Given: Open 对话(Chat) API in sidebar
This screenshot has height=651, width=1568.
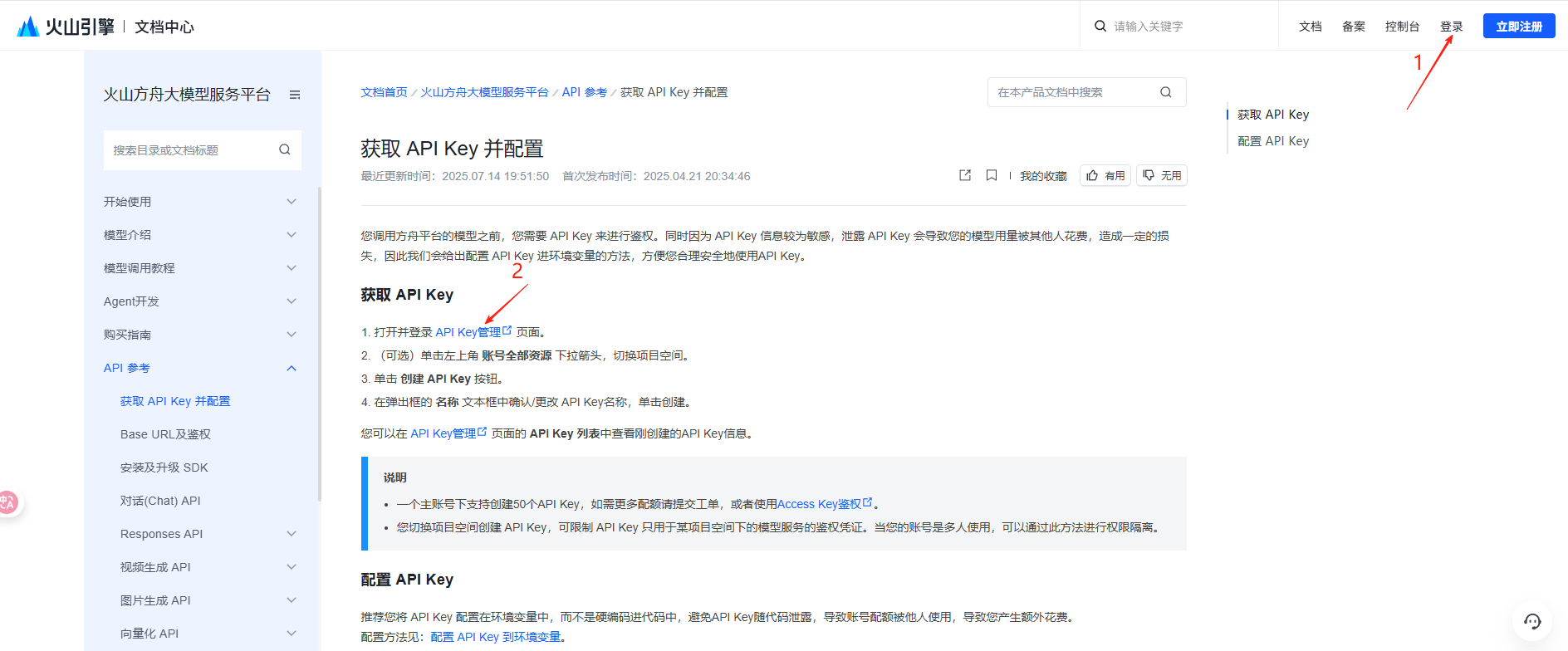Looking at the screenshot, I should click(160, 501).
